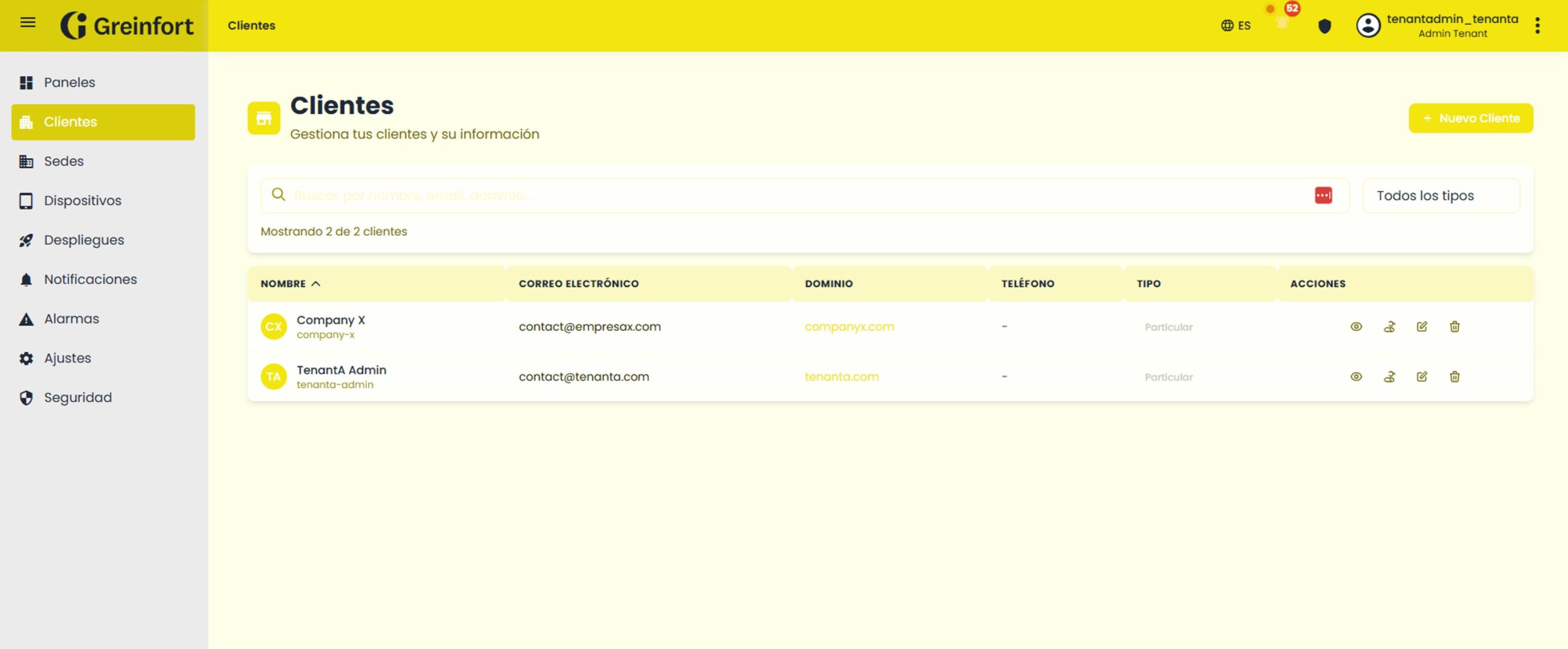Image resolution: width=1568 pixels, height=649 pixels.
Task: Click the Clientes page header store icon
Action: 264,118
